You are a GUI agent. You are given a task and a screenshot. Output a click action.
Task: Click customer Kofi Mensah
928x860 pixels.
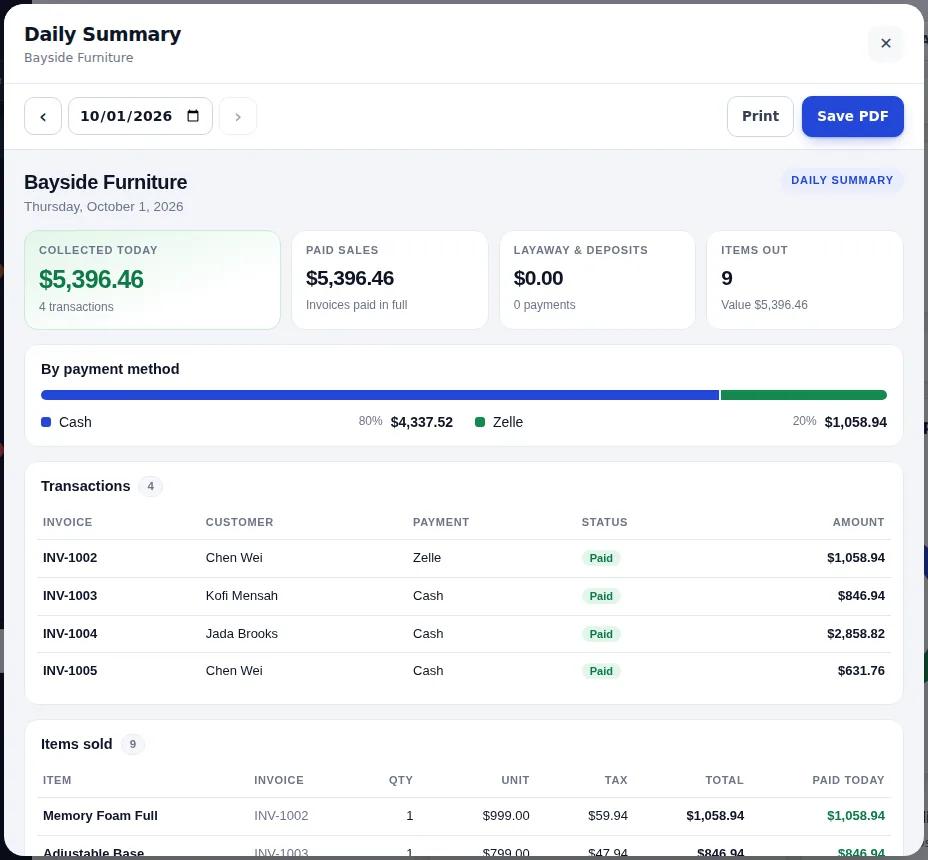coord(241,595)
